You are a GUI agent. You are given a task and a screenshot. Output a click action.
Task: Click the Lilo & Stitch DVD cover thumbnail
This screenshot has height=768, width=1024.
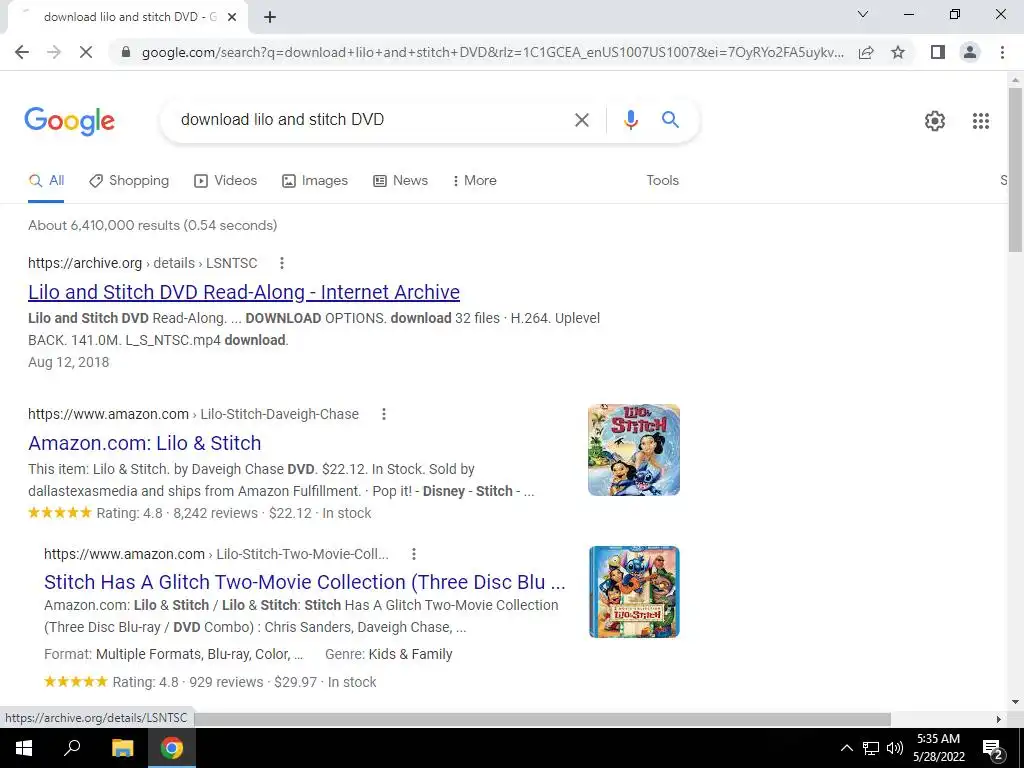(x=633, y=450)
